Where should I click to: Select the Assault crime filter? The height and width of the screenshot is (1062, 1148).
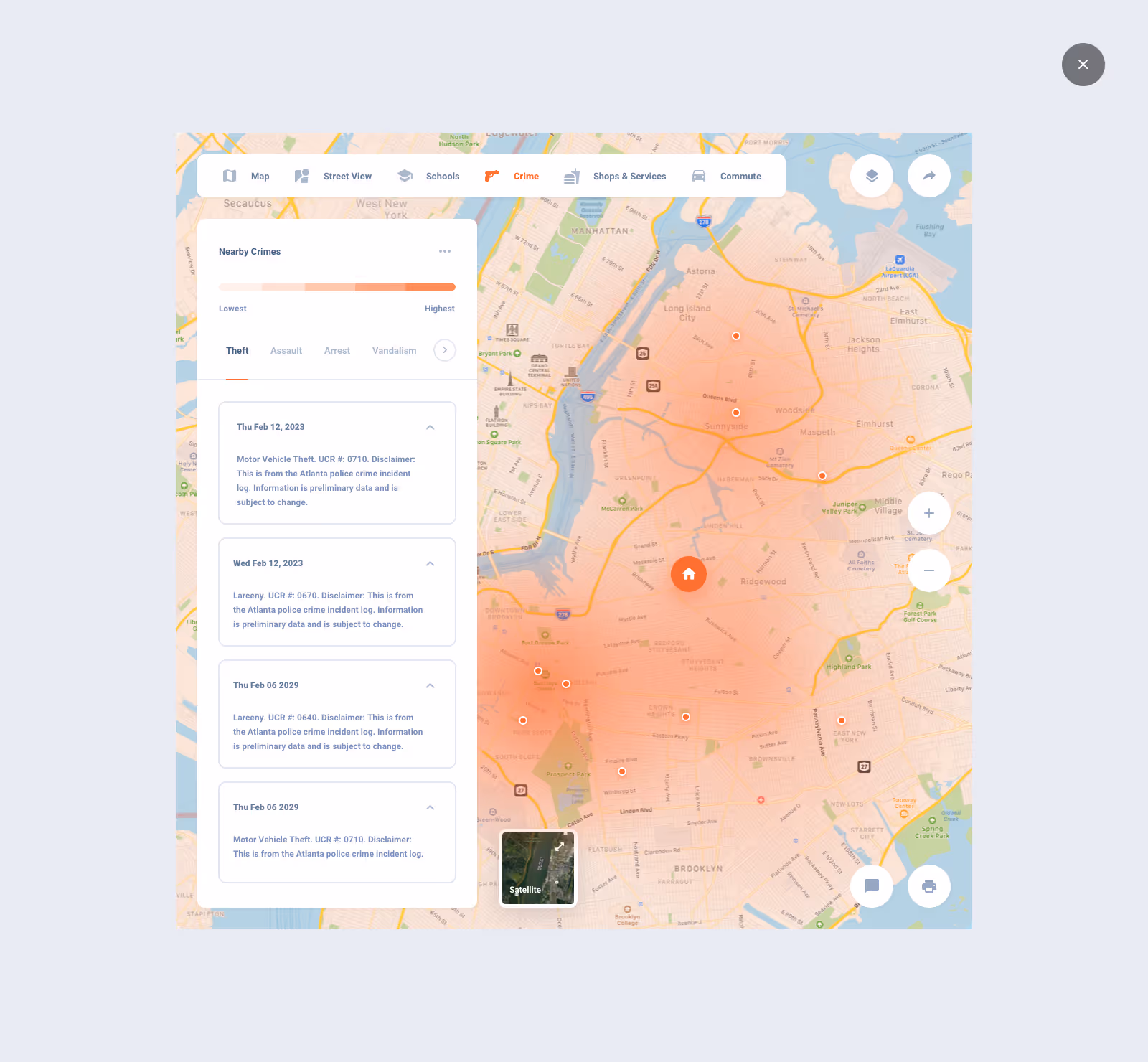coord(286,350)
